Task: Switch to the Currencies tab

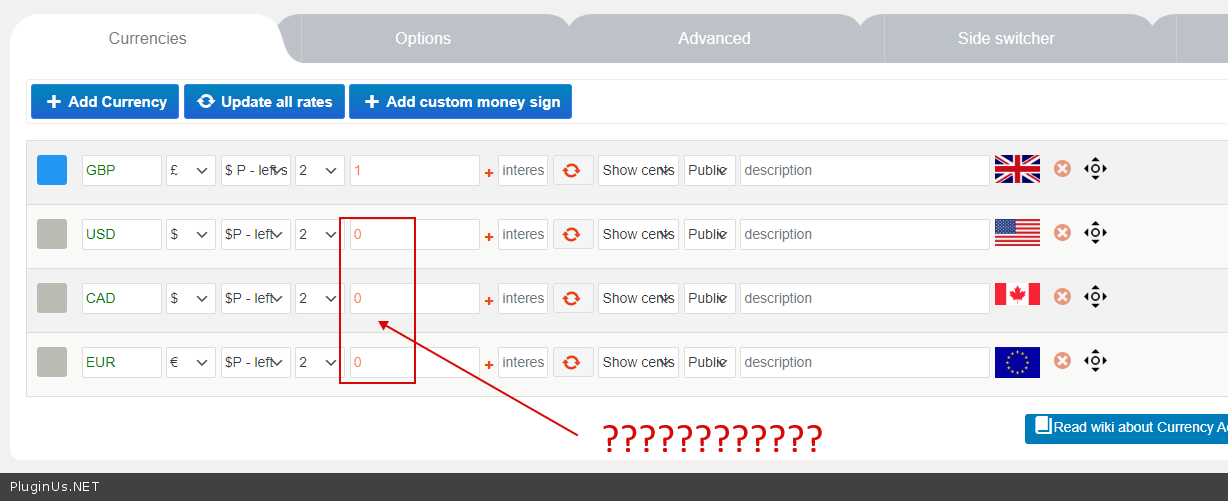Action: tap(147, 38)
